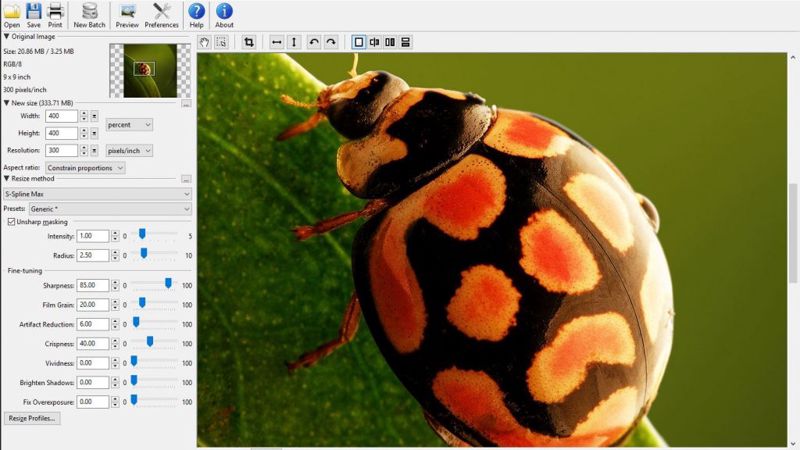800x450 pixels.
Task: Switch to stacked top-bottom preview view
Action: [x=406, y=42]
